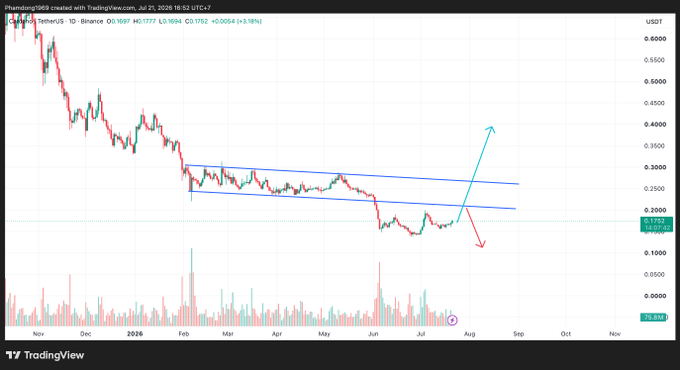Click the low value L0.1694
Viewport: 680px width, 370px height.
(170, 21)
